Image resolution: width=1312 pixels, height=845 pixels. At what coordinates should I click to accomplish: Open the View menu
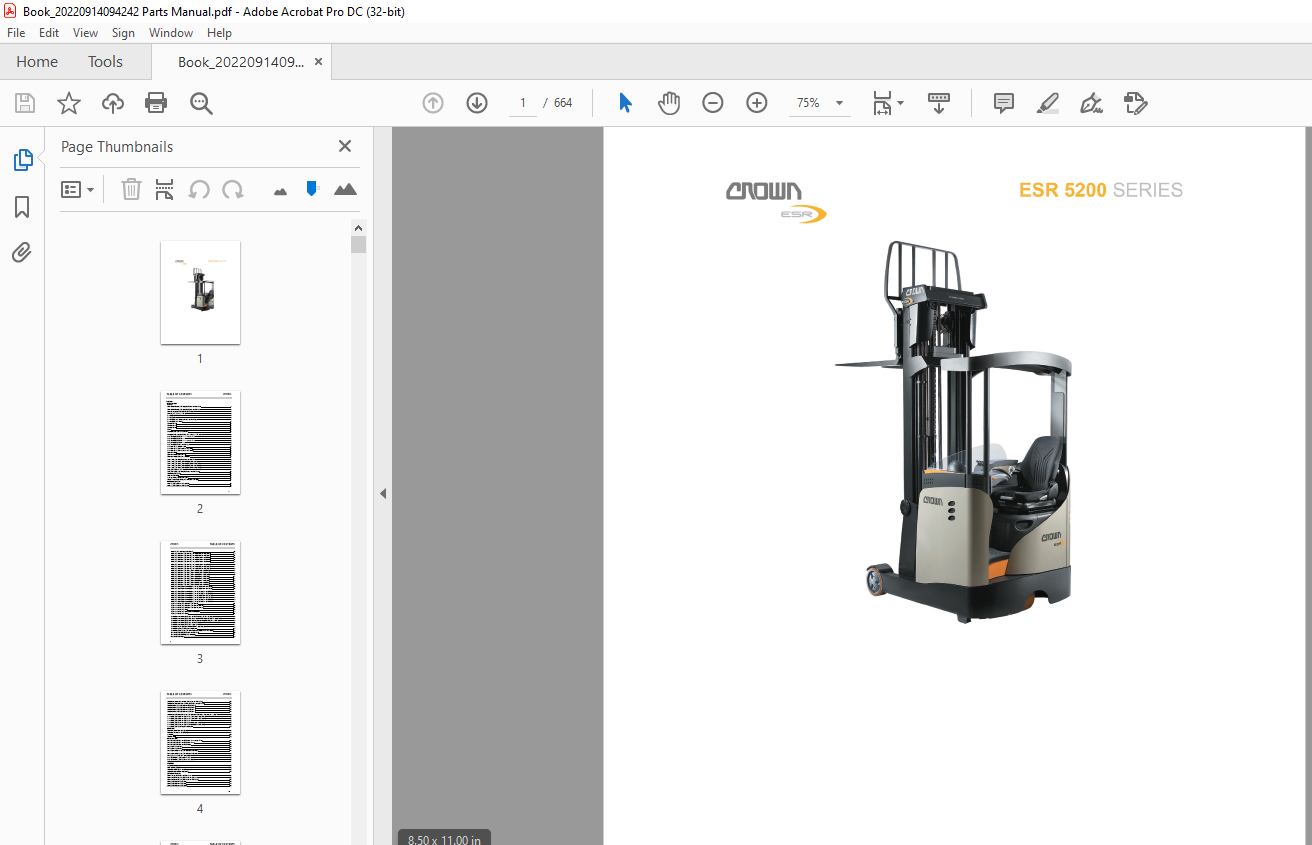(86, 33)
